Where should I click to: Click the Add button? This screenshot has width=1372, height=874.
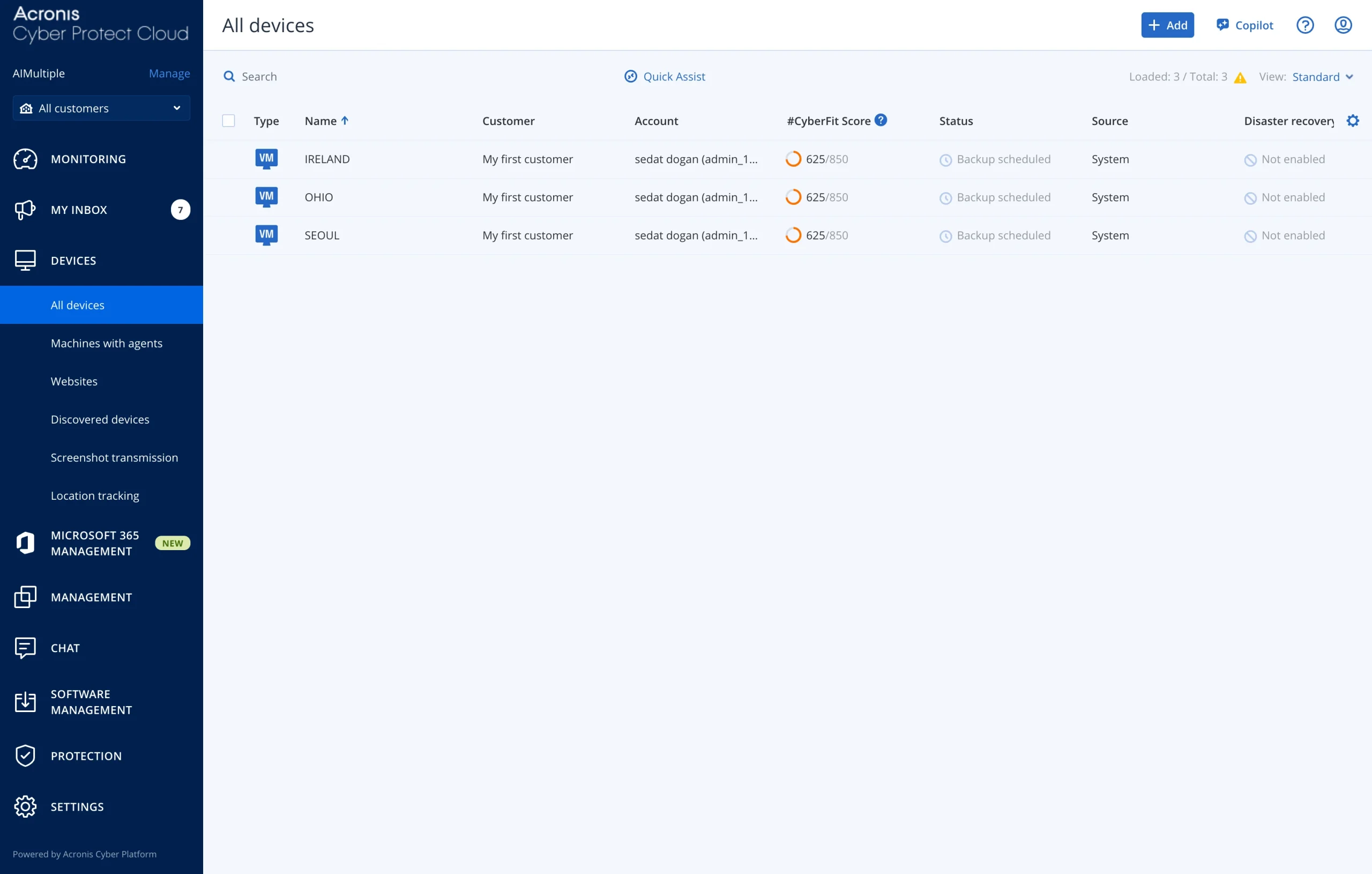pos(1167,25)
